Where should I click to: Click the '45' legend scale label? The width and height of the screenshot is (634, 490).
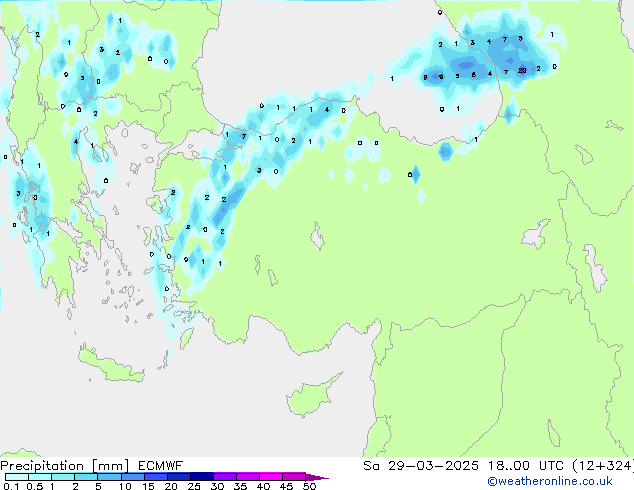[x=286, y=486]
